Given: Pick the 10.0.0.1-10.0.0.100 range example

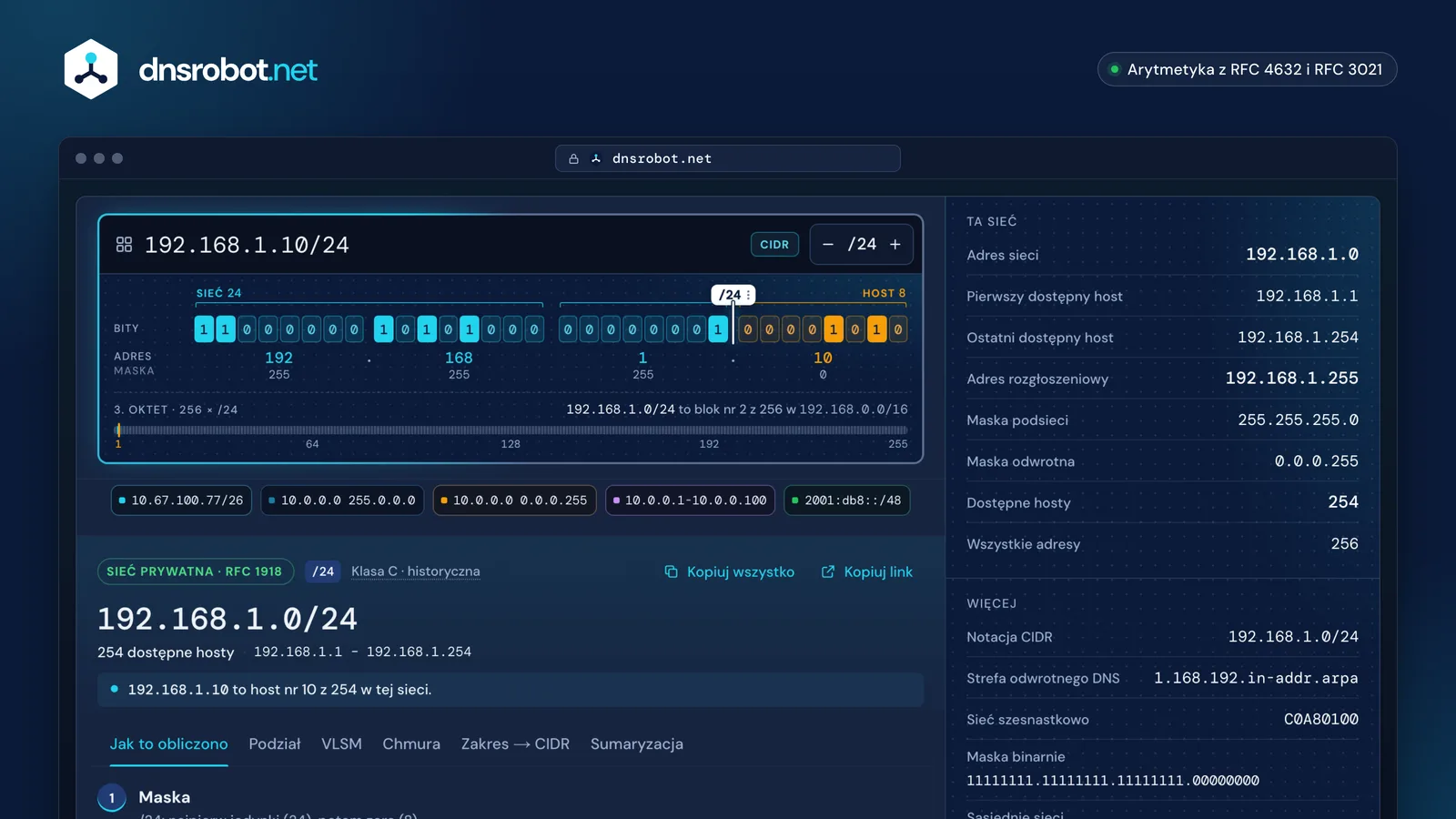Looking at the screenshot, I should coord(690,500).
